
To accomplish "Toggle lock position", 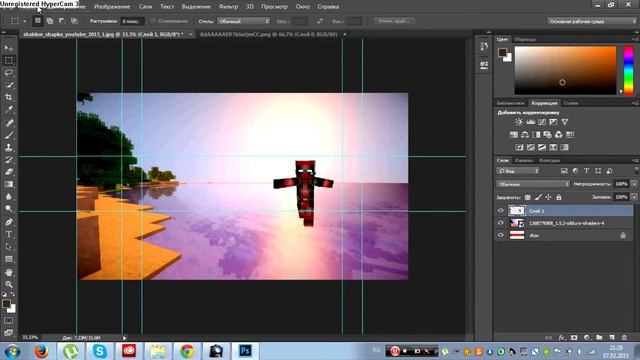I will coord(548,197).
